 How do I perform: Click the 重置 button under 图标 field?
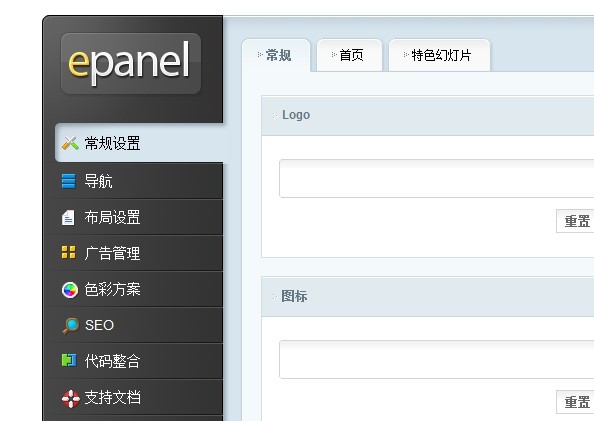click(x=576, y=402)
